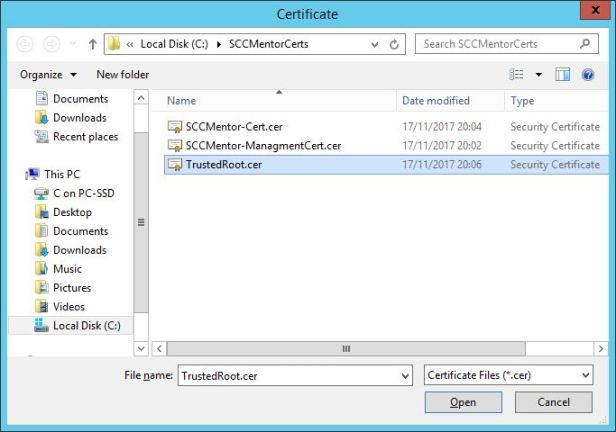Open C on PC-SSD network drive

[x=74, y=193]
